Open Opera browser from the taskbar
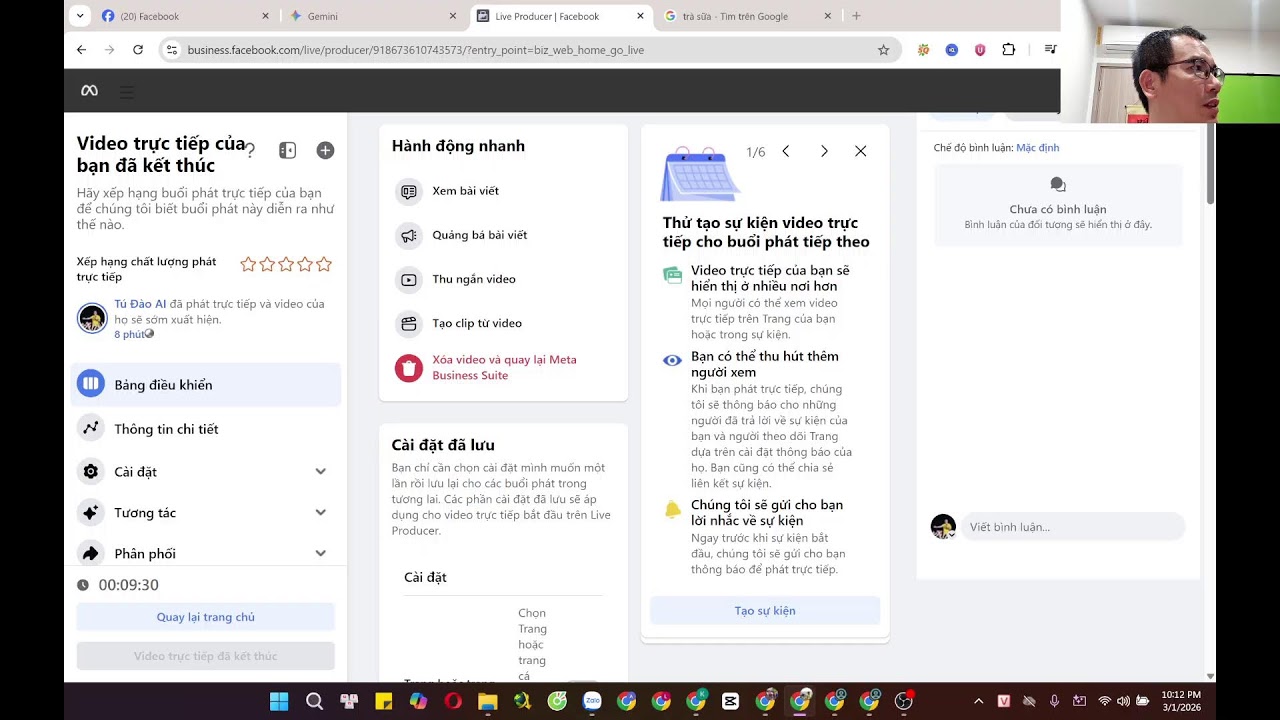 (x=453, y=701)
